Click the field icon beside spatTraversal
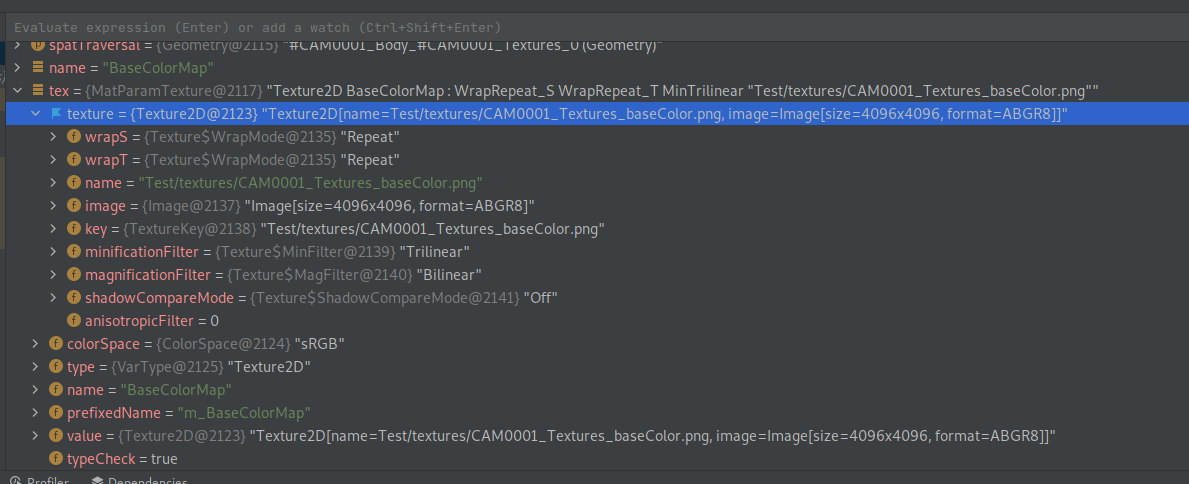The image size is (1189, 484). (37, 46)
